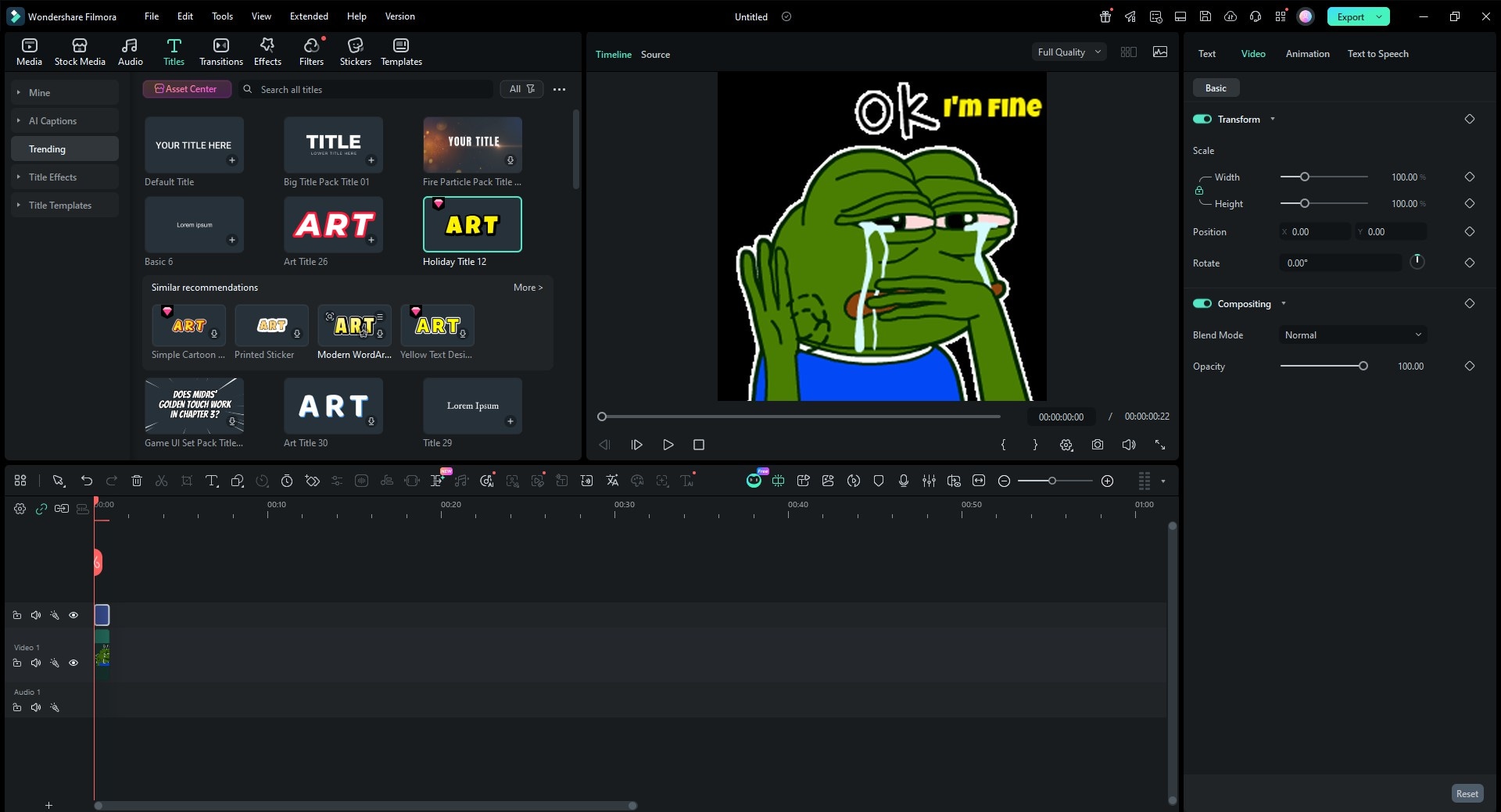Hide the Video 1 track with the eye icon

pos(73,662)
